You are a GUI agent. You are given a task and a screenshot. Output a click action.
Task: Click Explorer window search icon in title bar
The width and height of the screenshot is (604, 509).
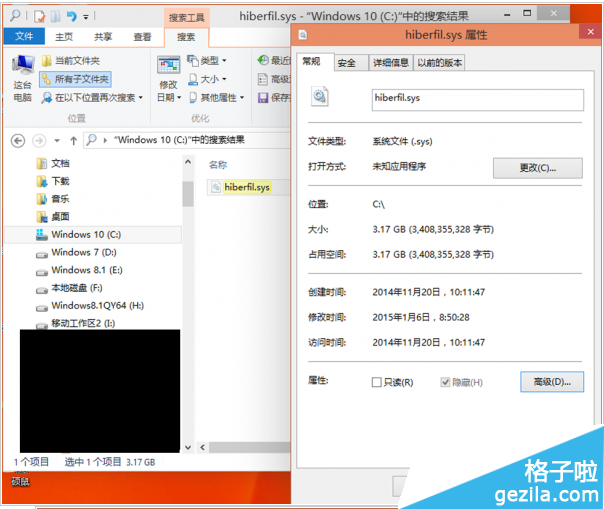point(15,16)
